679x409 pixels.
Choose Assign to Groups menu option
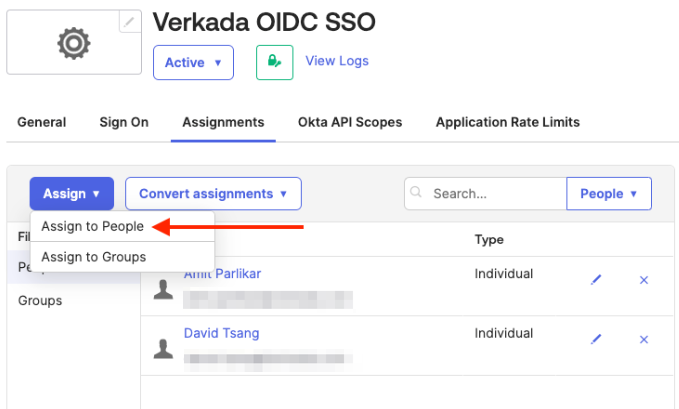click(x=93, y=257)
